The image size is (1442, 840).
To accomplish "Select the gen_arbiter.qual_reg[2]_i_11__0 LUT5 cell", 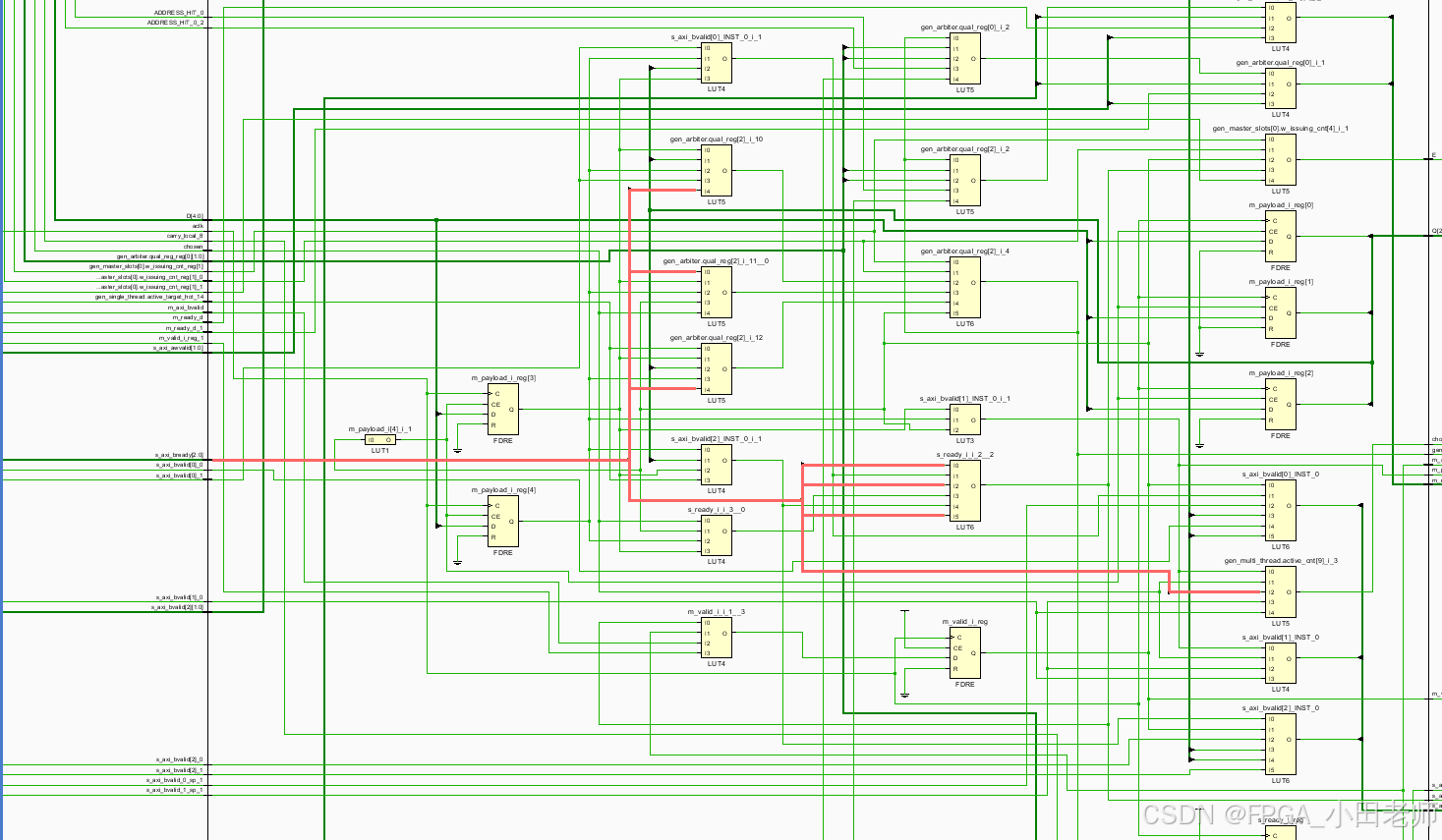I will 717,293.
